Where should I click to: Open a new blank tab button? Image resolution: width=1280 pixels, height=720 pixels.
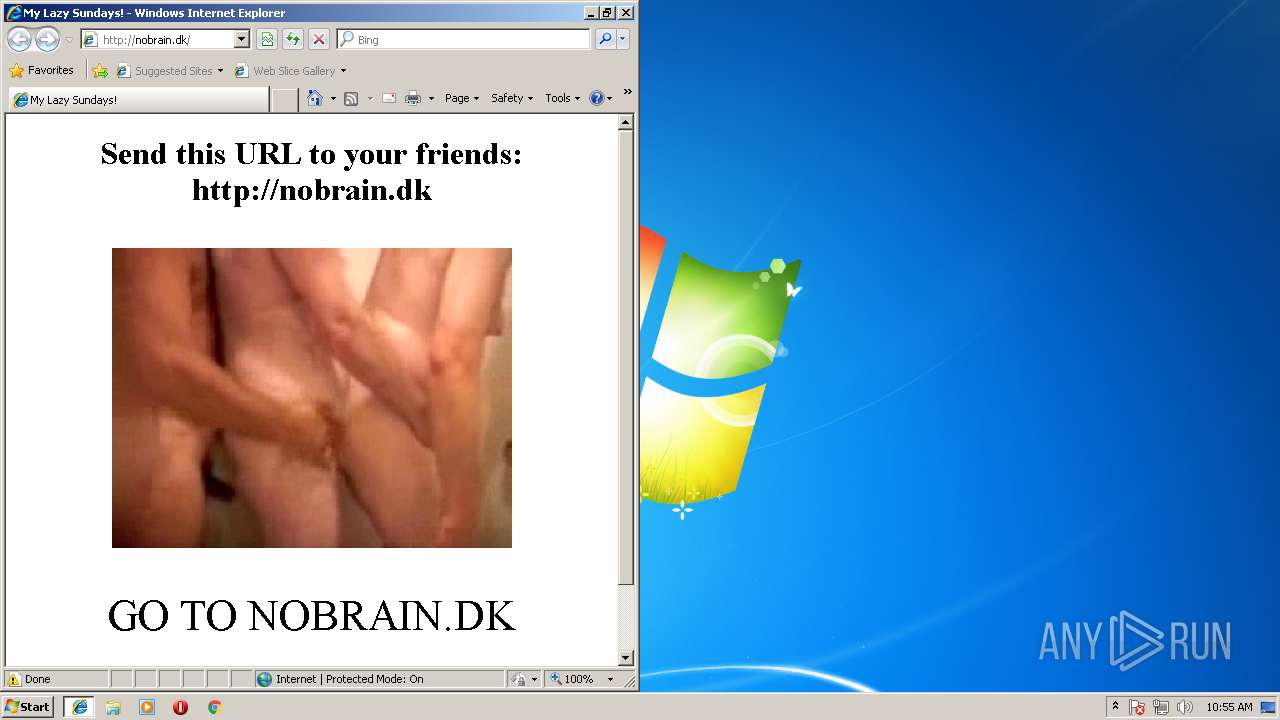[x=285, y=100]
